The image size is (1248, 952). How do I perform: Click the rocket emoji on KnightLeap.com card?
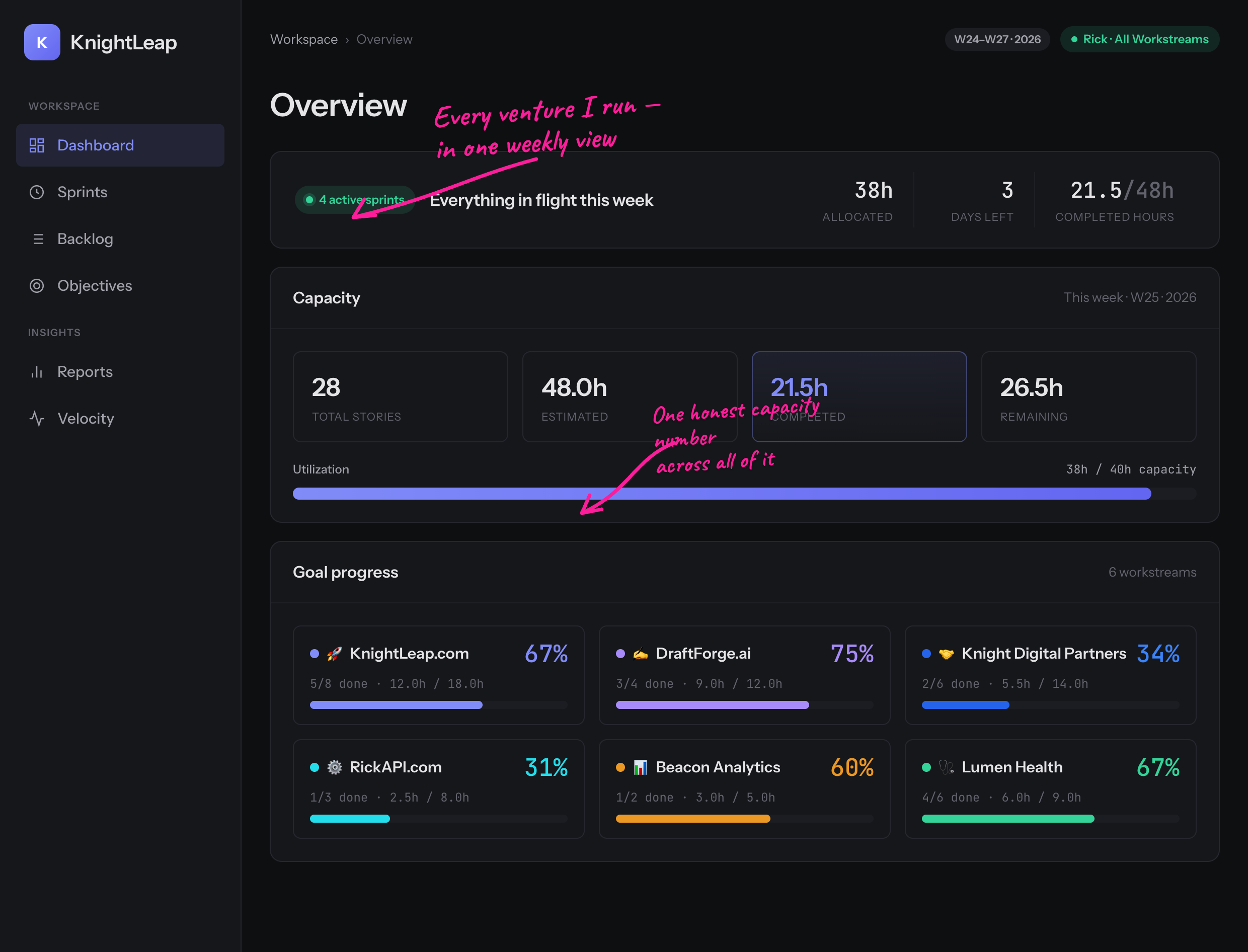click(x=334, y=653)
